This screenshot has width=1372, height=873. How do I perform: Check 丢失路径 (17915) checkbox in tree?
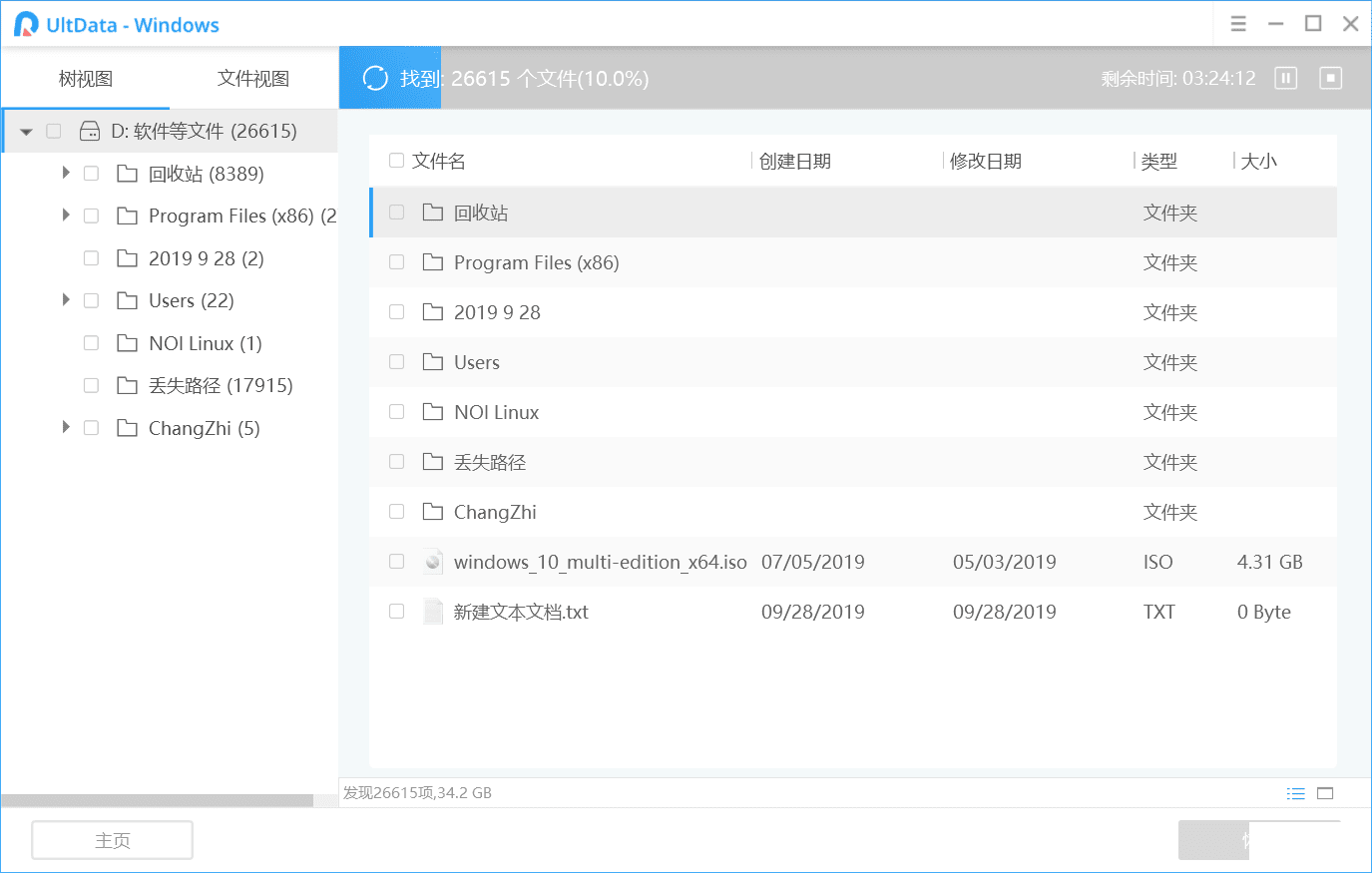(91, 385)
